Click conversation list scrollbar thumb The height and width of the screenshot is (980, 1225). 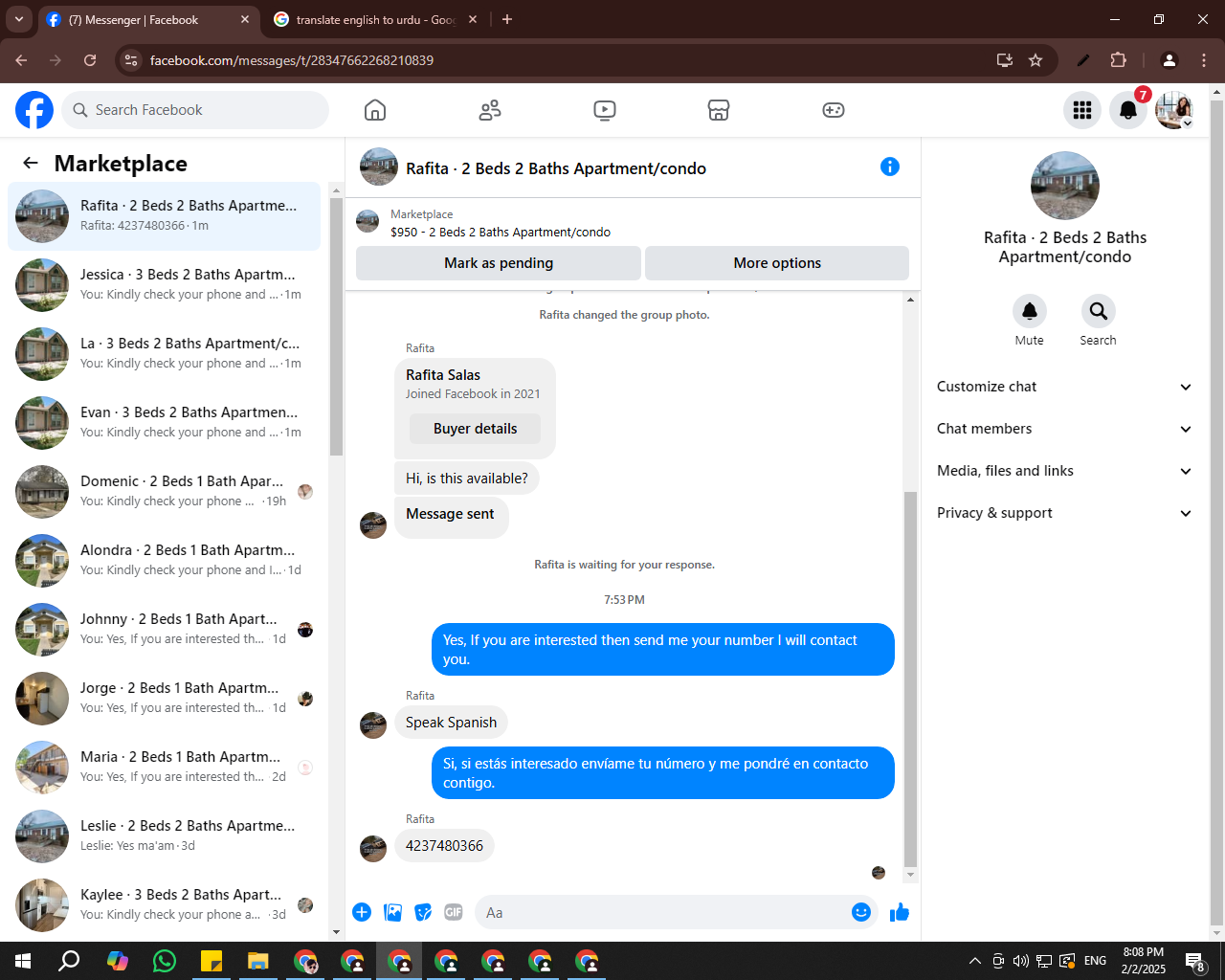coord(336,326)
